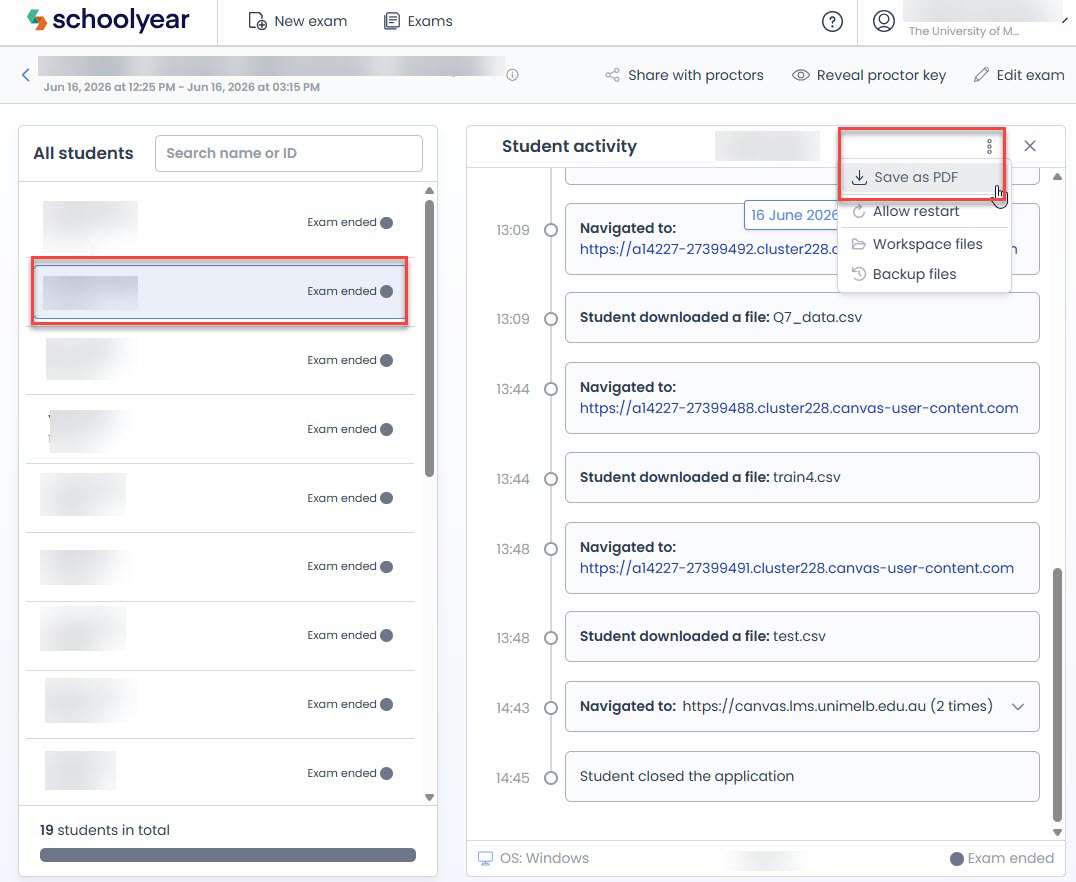The width and height of the screenshot is (1076, 882).
Task: Click the Exam ended status in activity footer
Action: point(1002,859)
